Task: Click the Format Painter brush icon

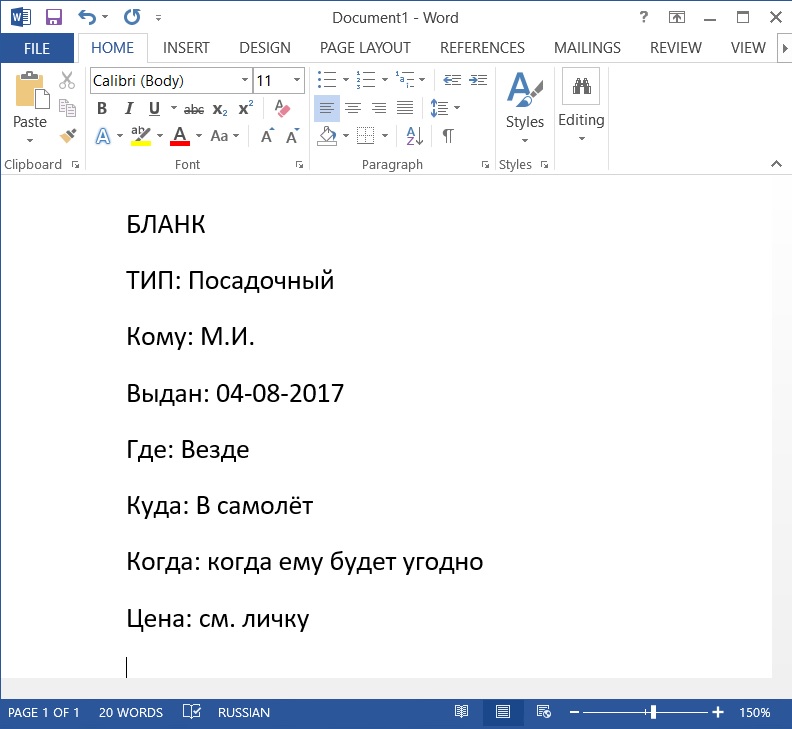Action: [68, 136]
